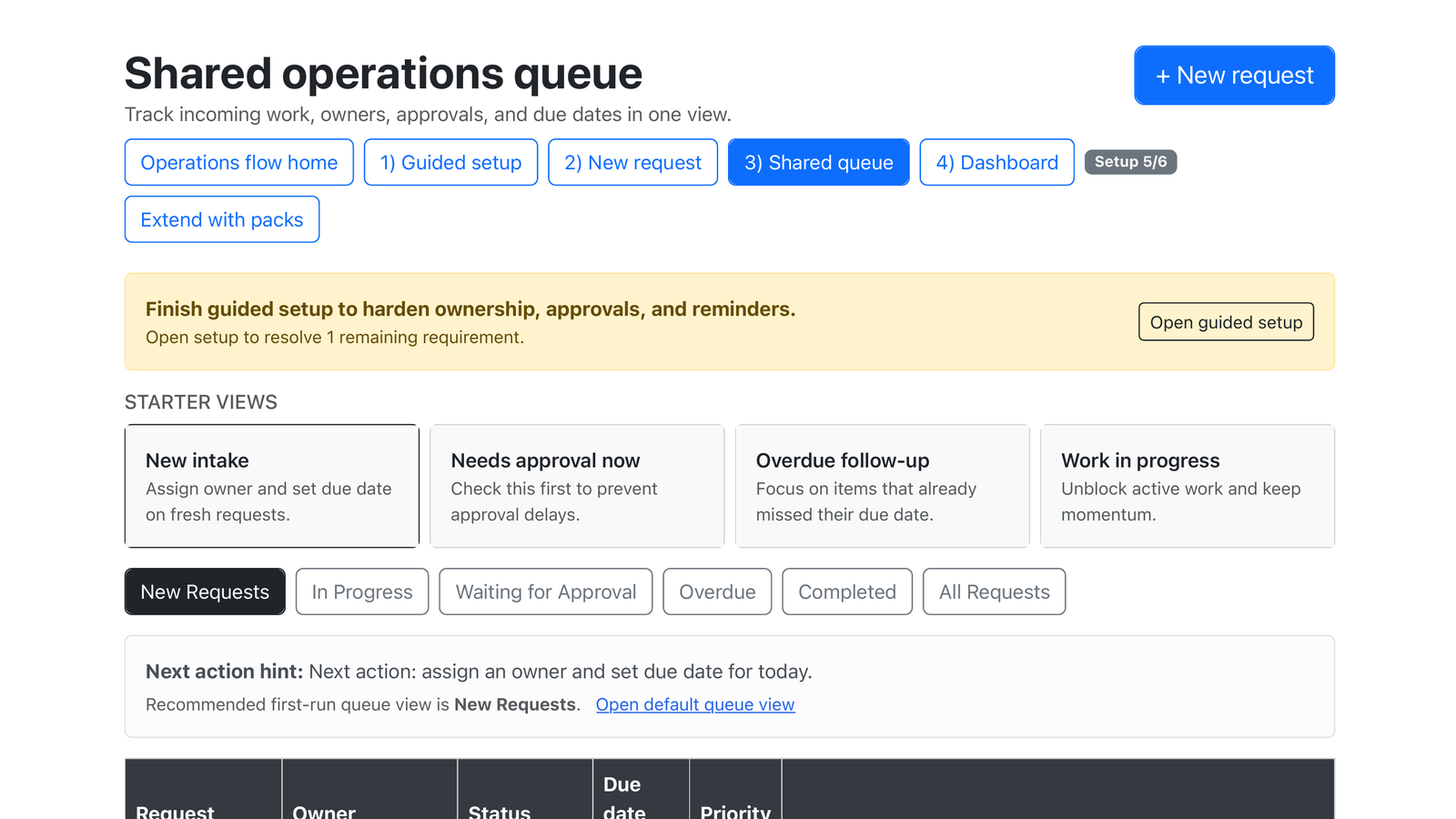Open Extend with packs
The image size is (1456, 819).
click(221, 219)
